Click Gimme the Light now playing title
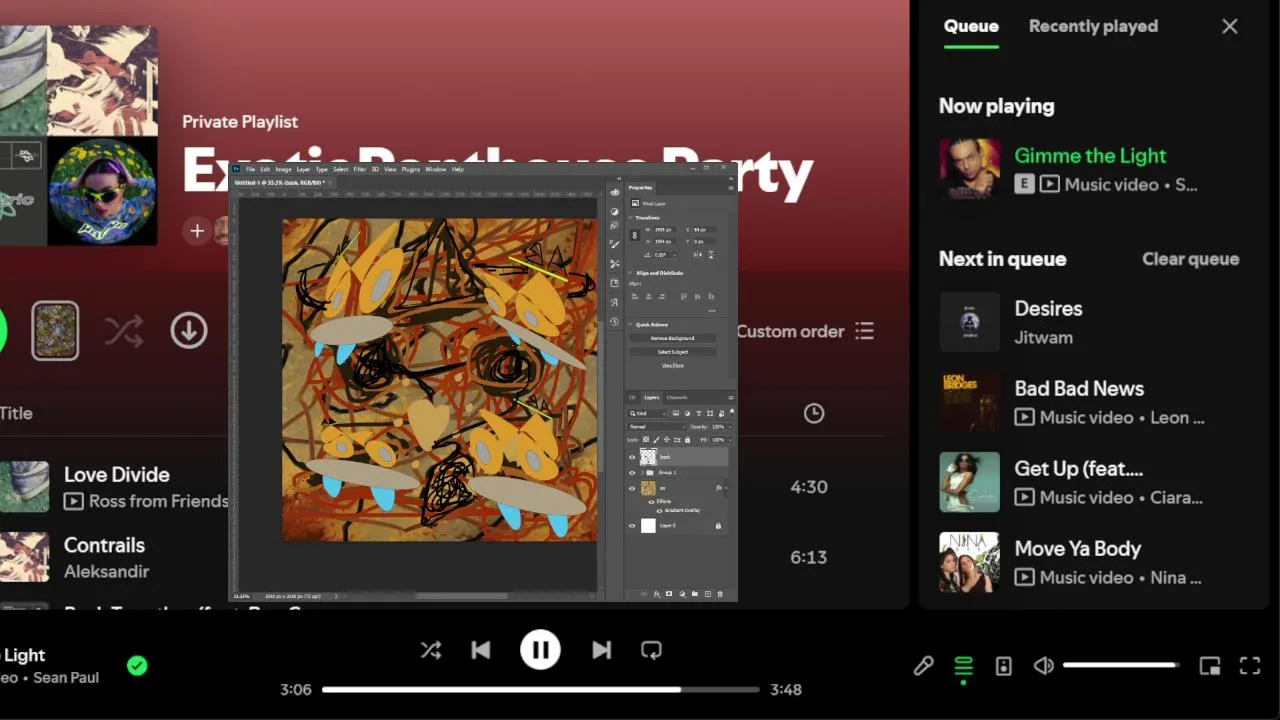This screenshot has width=1280, height=720. pyautogui.click(x=1090, y=155)
